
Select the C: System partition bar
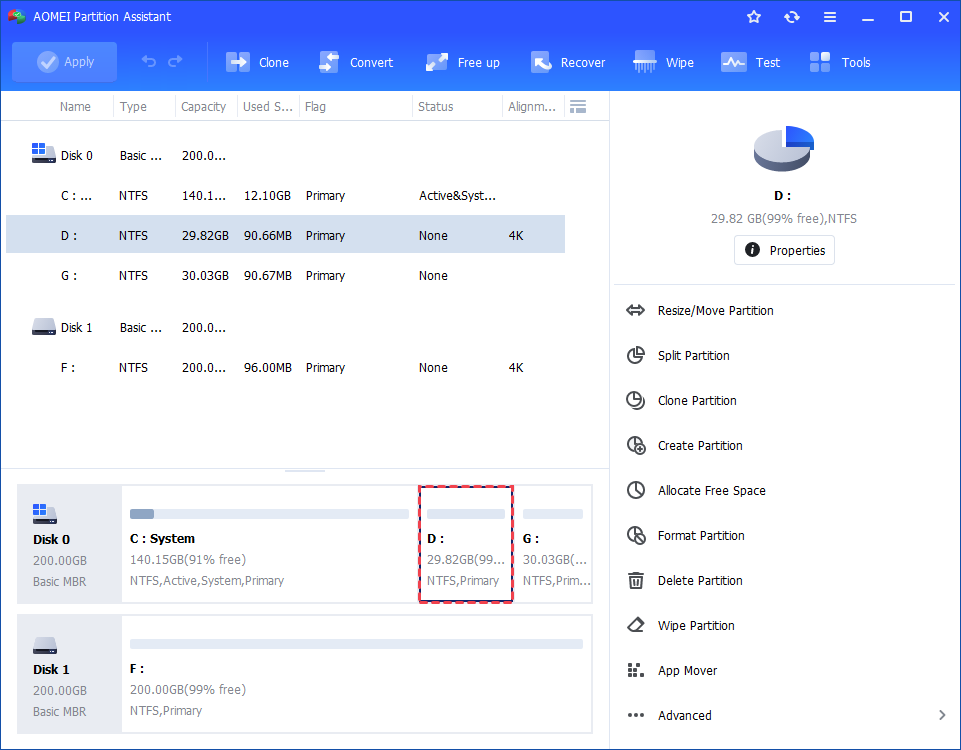tap(269, 544)
